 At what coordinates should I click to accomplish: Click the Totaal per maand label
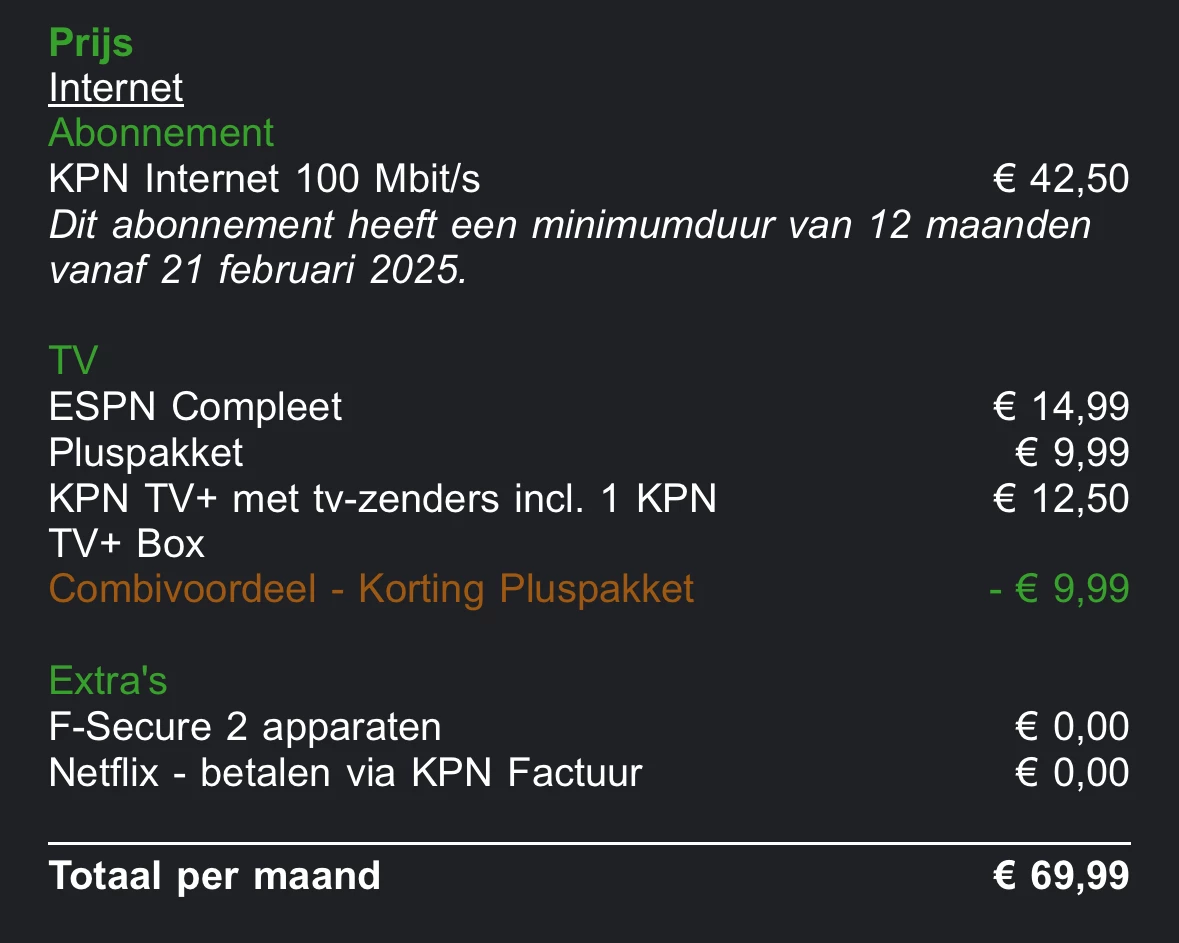pos(215,876)
